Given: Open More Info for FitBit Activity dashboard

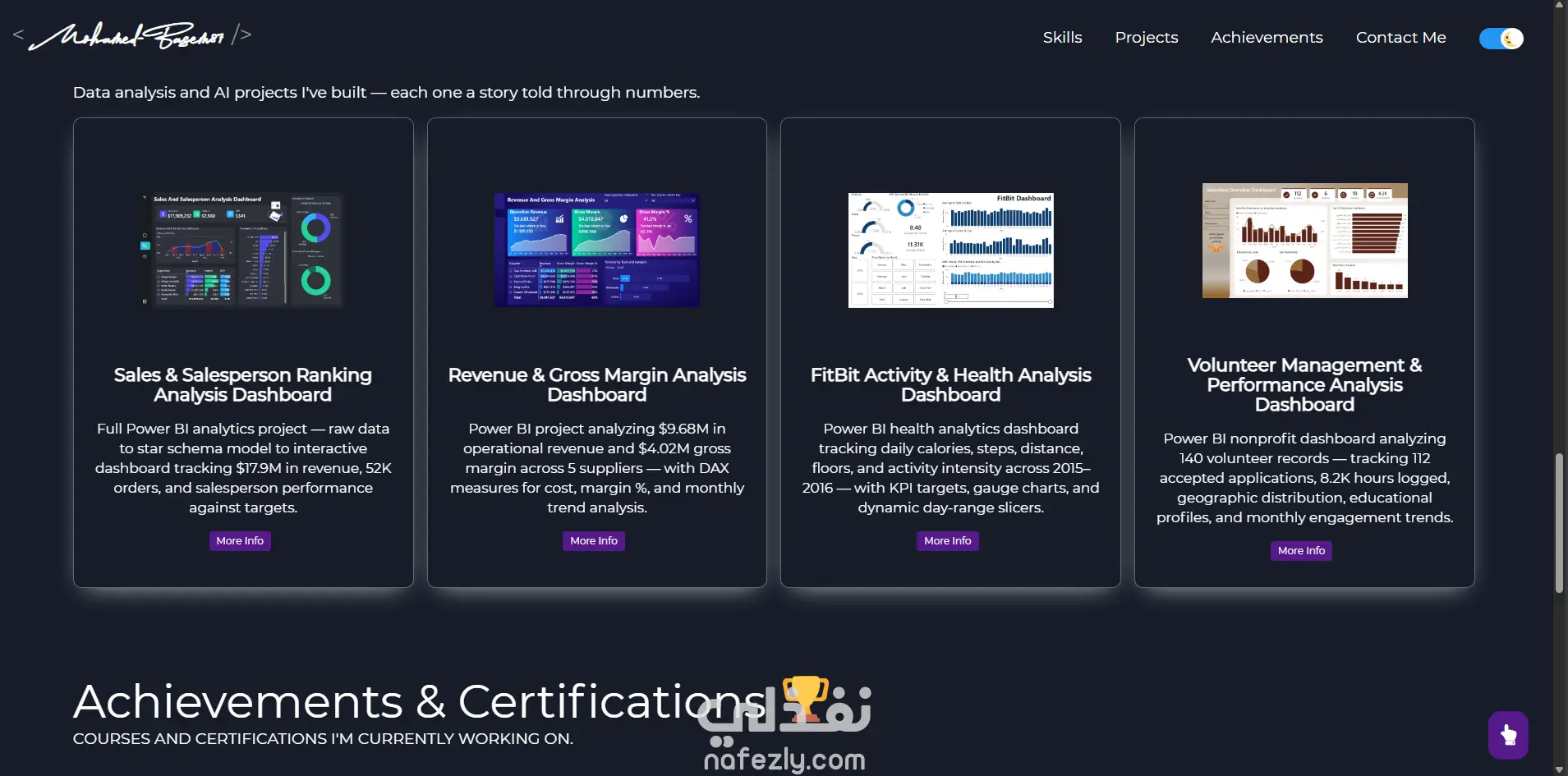Looking at the screenshot, I should click(x=948, y=541).
